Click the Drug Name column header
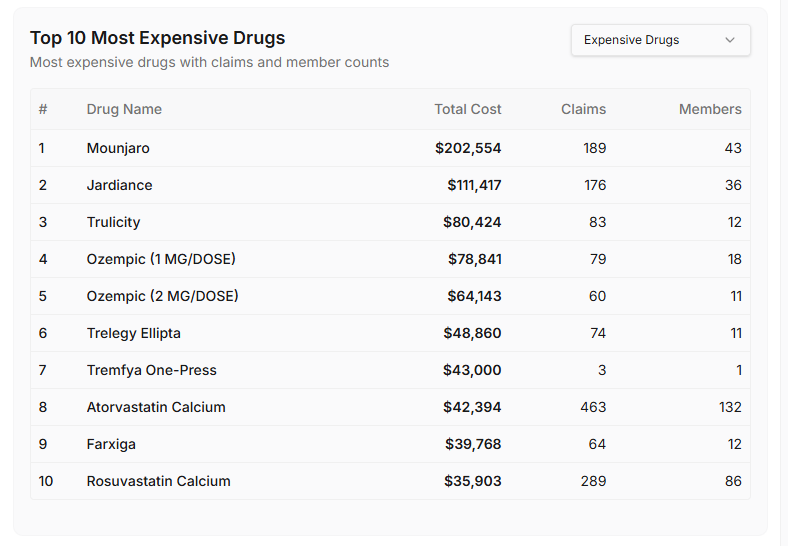Viewport: 788px width, 546px height. [x=124, y=109]
